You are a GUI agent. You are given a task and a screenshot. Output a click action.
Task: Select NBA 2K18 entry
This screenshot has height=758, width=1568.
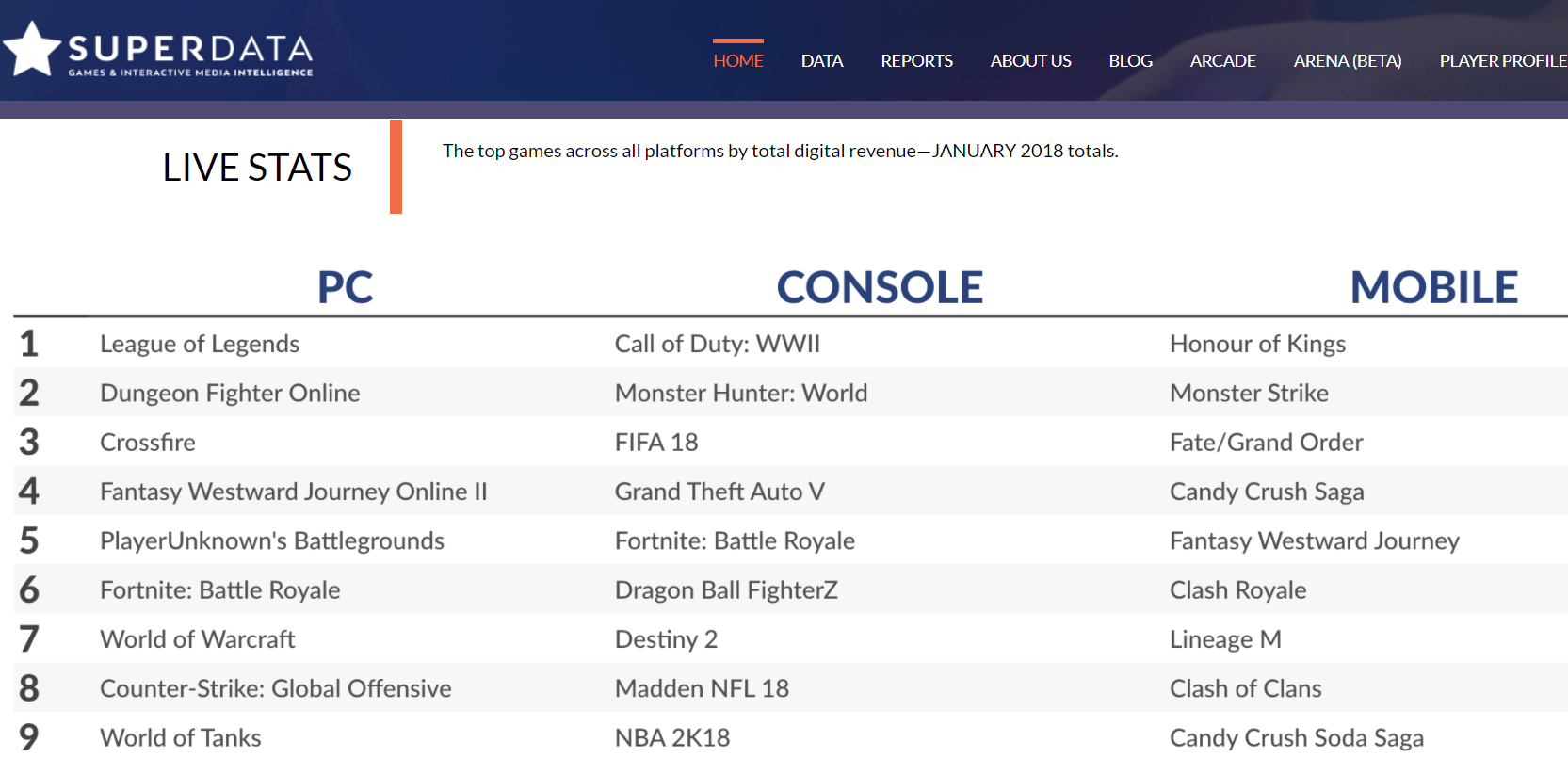point(672,737)
